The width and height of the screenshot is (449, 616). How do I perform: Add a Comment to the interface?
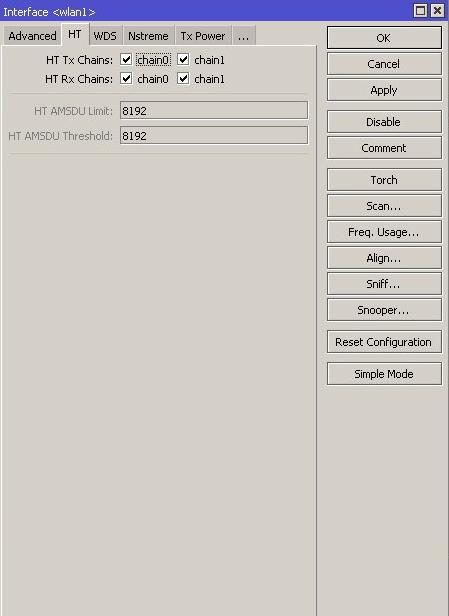(384, 148)
